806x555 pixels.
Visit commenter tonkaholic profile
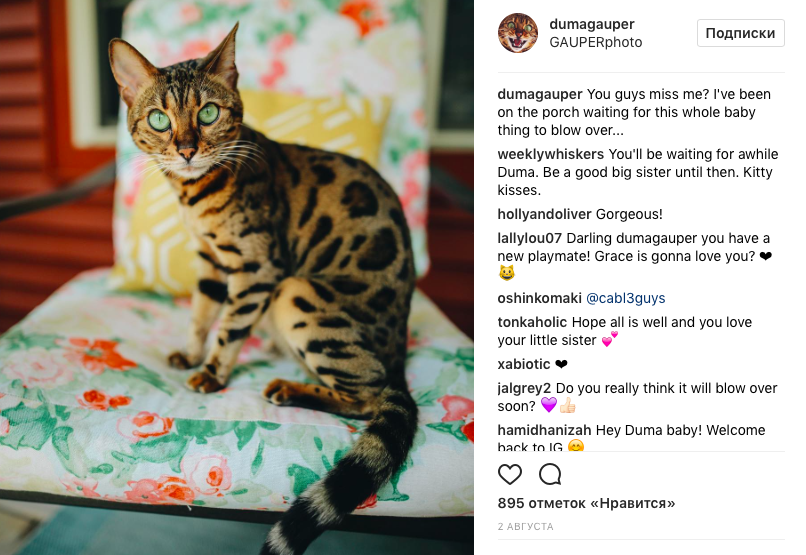(x=532, y=322)
